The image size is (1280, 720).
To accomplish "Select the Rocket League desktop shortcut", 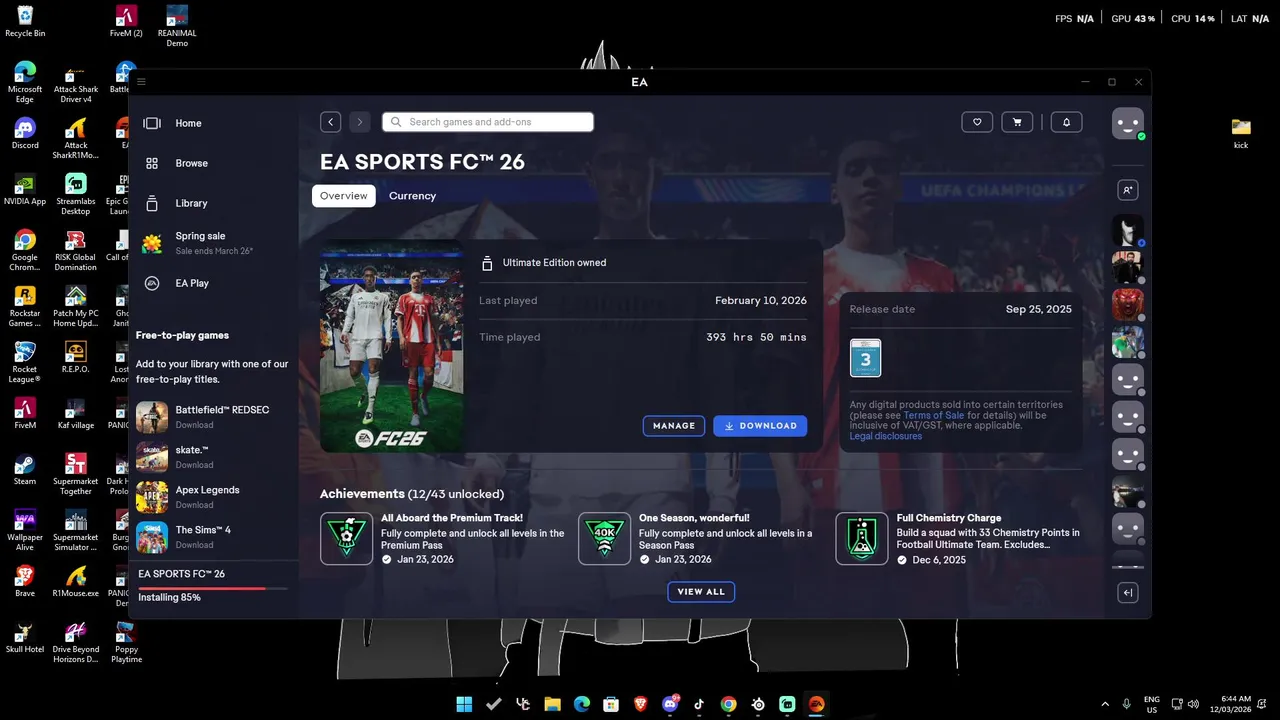I will pyautogui.click(x=25, y=362).
